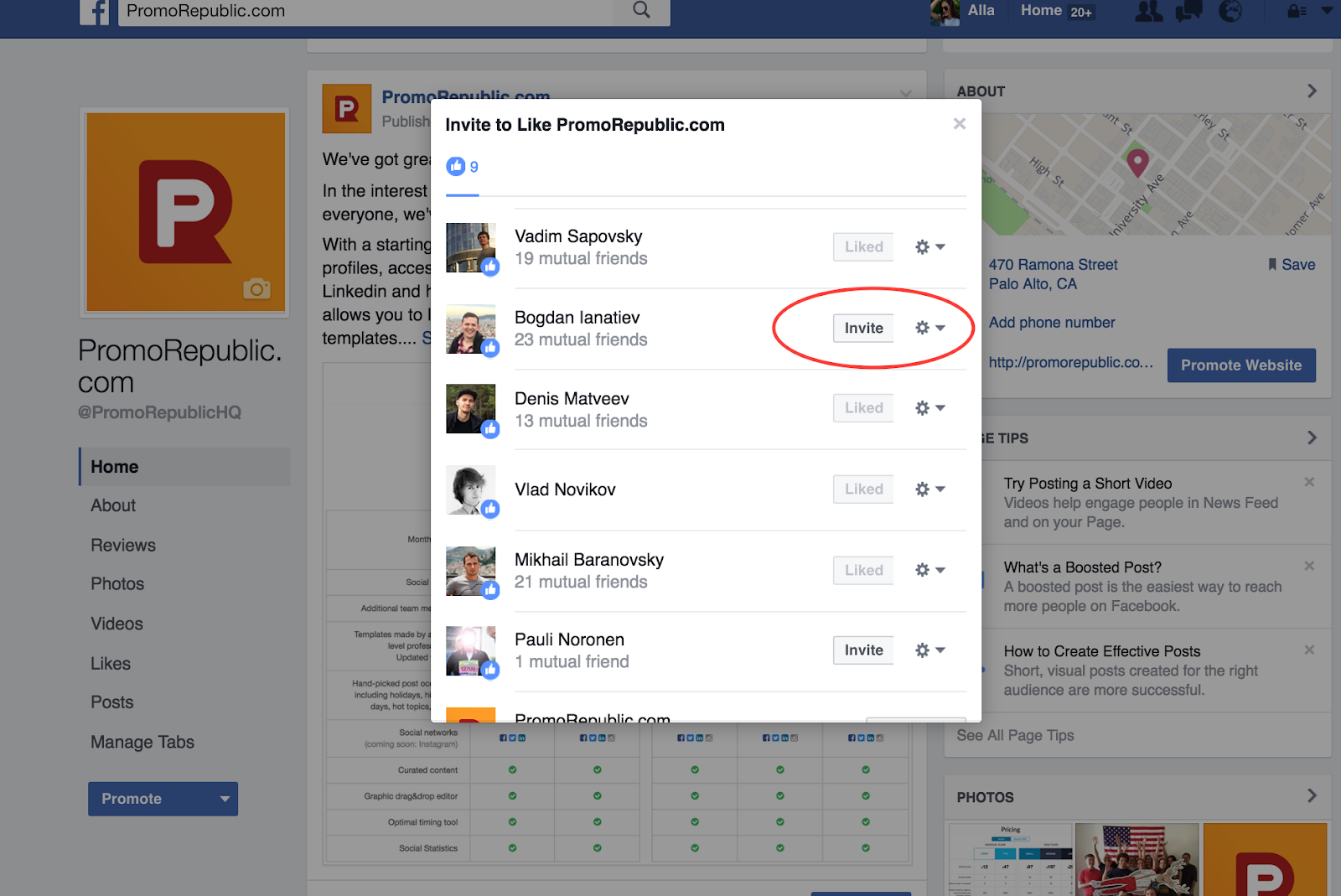The height and width of the screenshot is (896, 1341).
Task: Expand the ABOUT section chevron
Action: (x=1312, y=91)
